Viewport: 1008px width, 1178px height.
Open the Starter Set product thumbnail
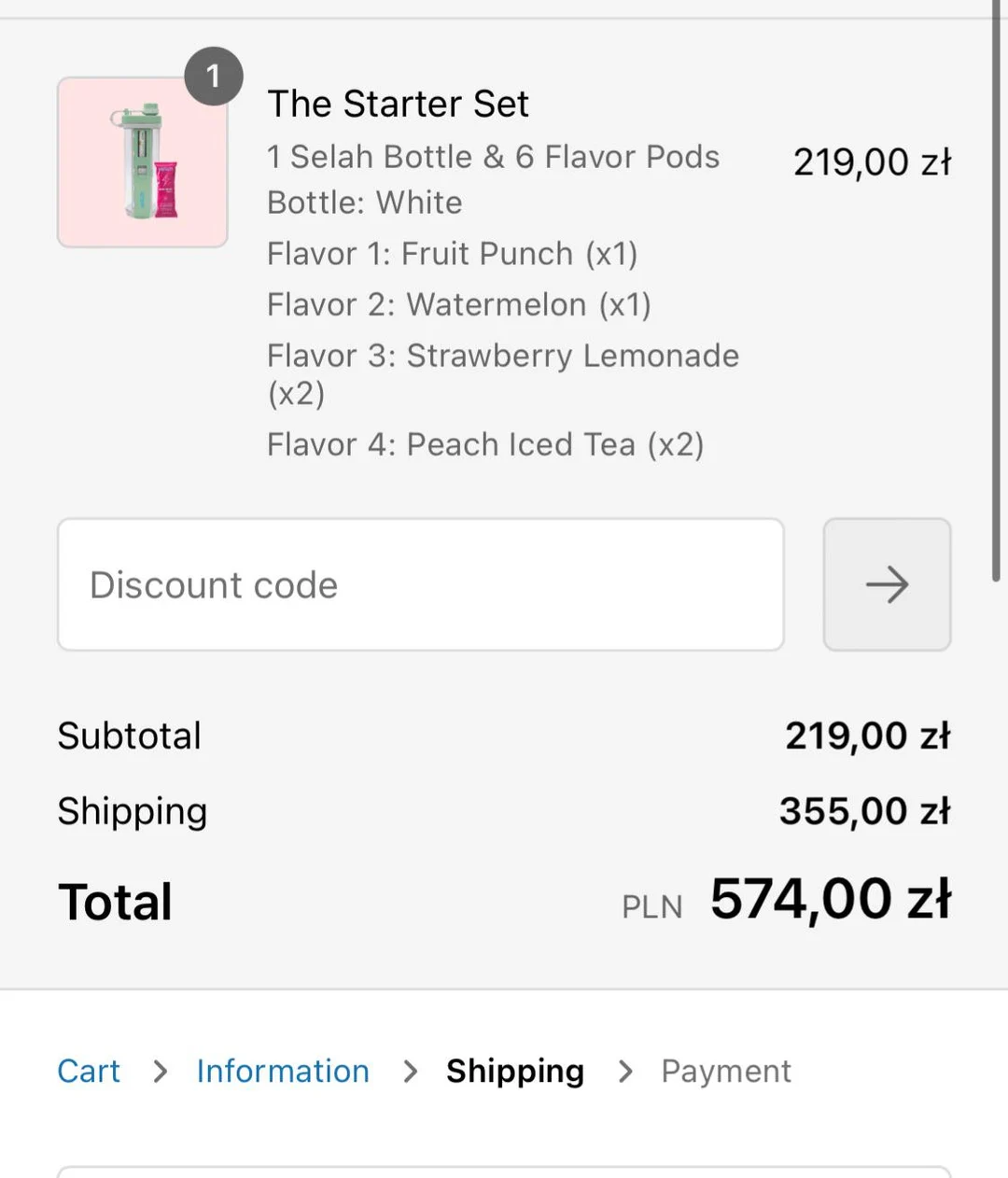(x=141, y=161)
